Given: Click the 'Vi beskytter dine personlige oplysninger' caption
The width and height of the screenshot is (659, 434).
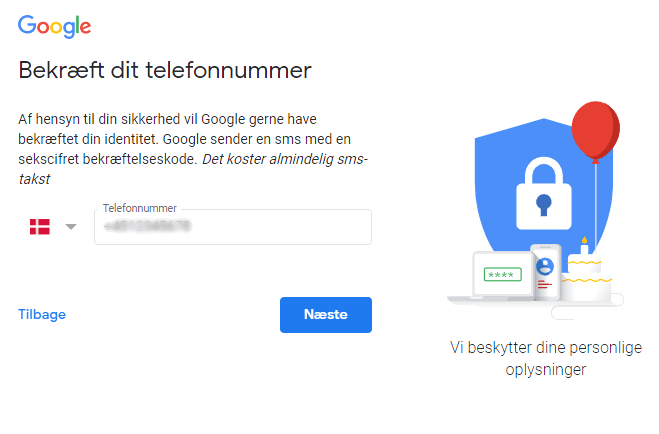Looking at the screenshot, I should click(x=544, y=359).
